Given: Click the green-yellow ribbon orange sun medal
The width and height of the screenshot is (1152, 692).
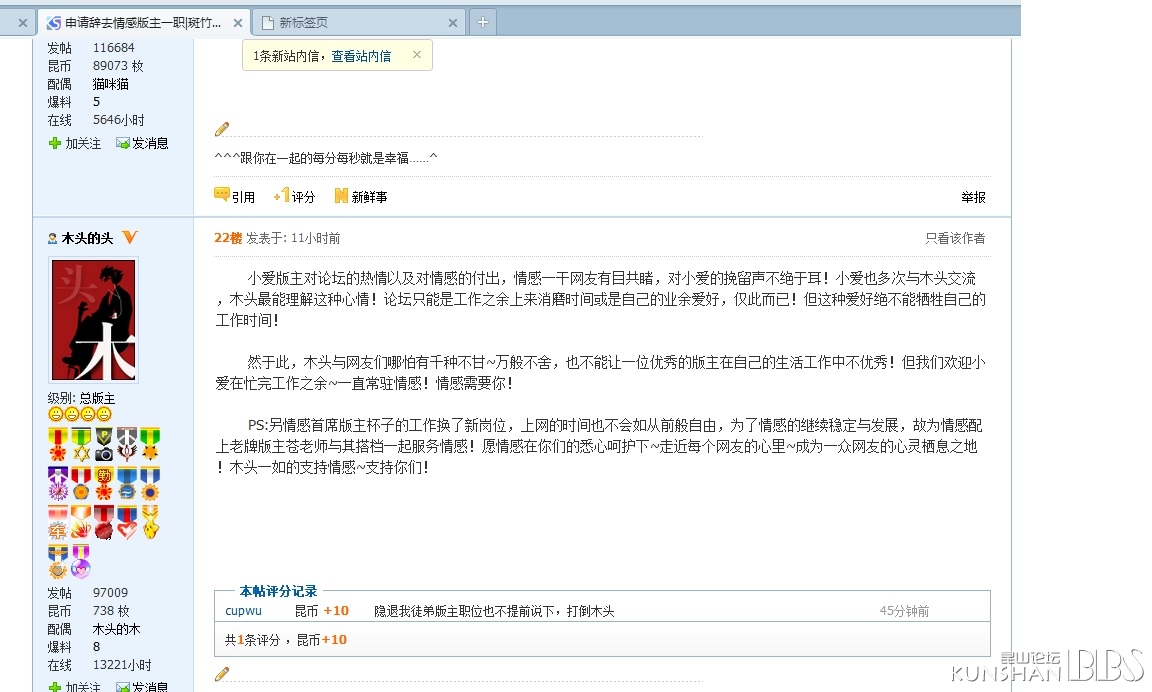Looking at the screenshot, I should point(150,444).
